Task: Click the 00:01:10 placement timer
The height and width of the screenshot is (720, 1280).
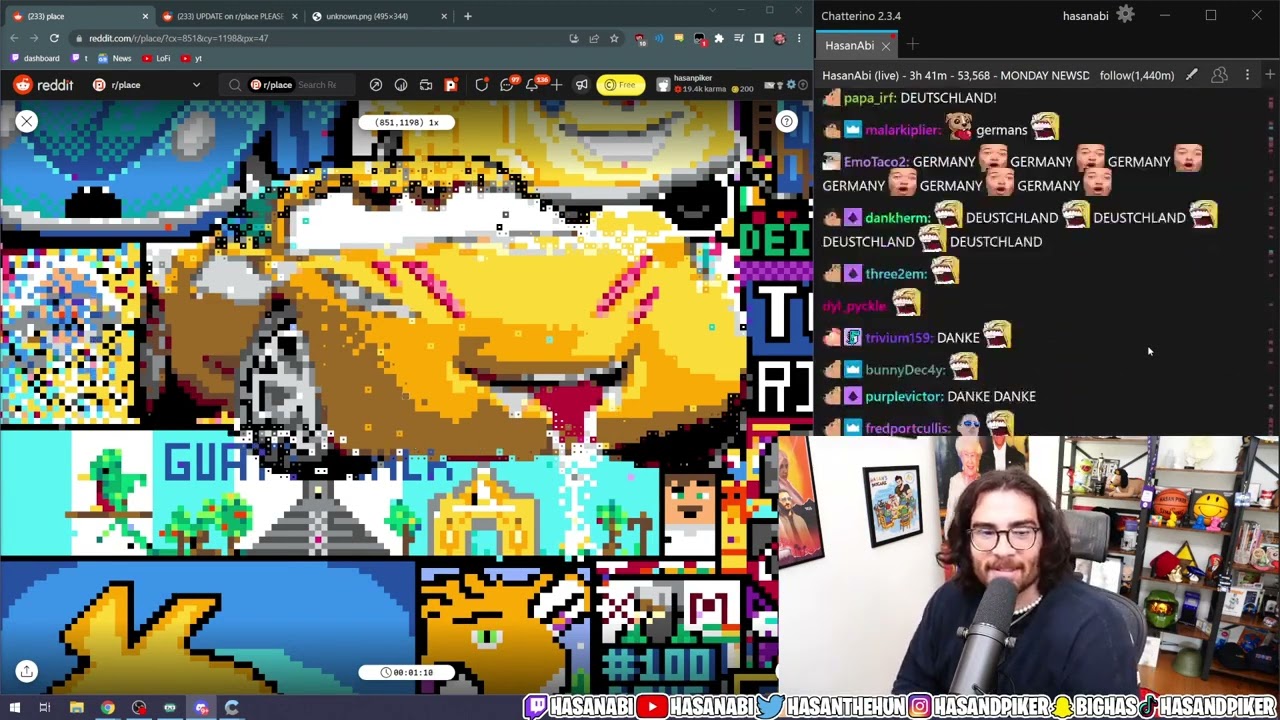Action: coord(406,672)
